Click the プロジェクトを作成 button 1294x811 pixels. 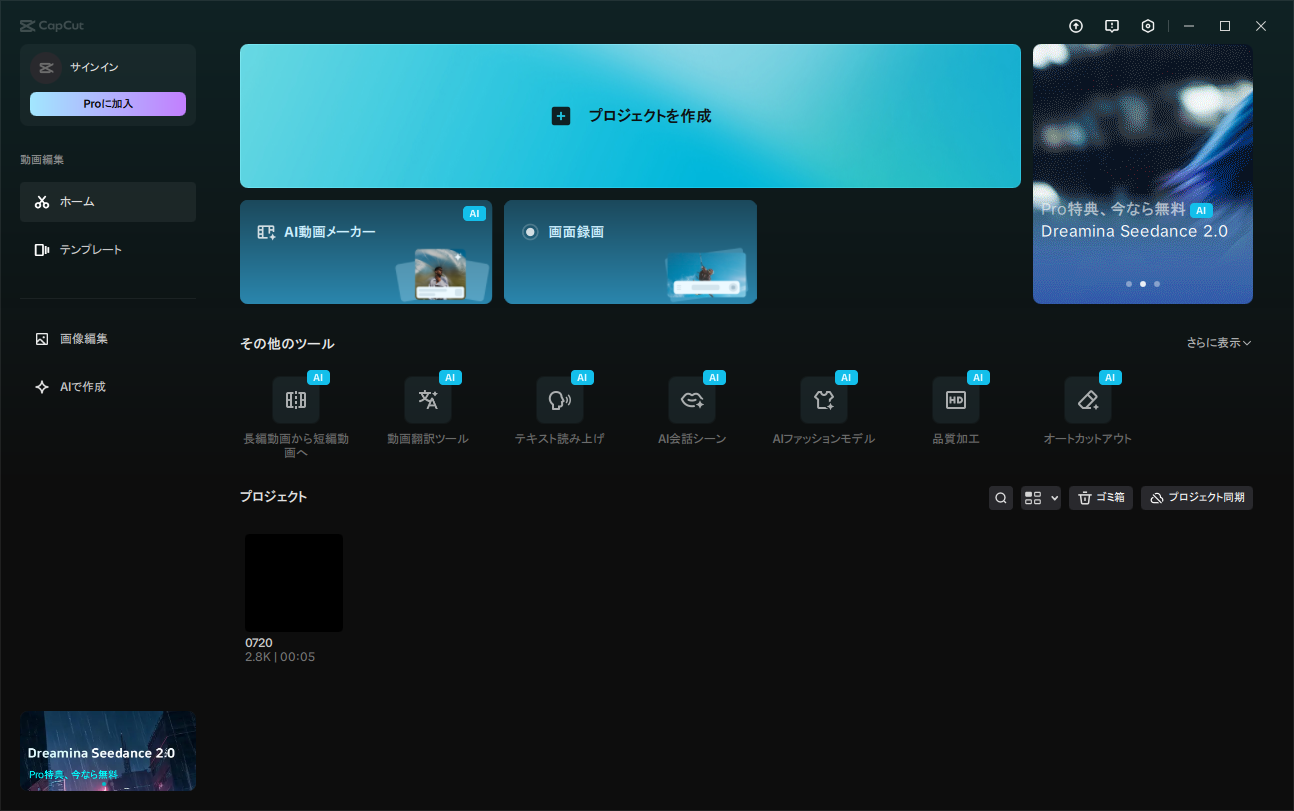point(630,116)
